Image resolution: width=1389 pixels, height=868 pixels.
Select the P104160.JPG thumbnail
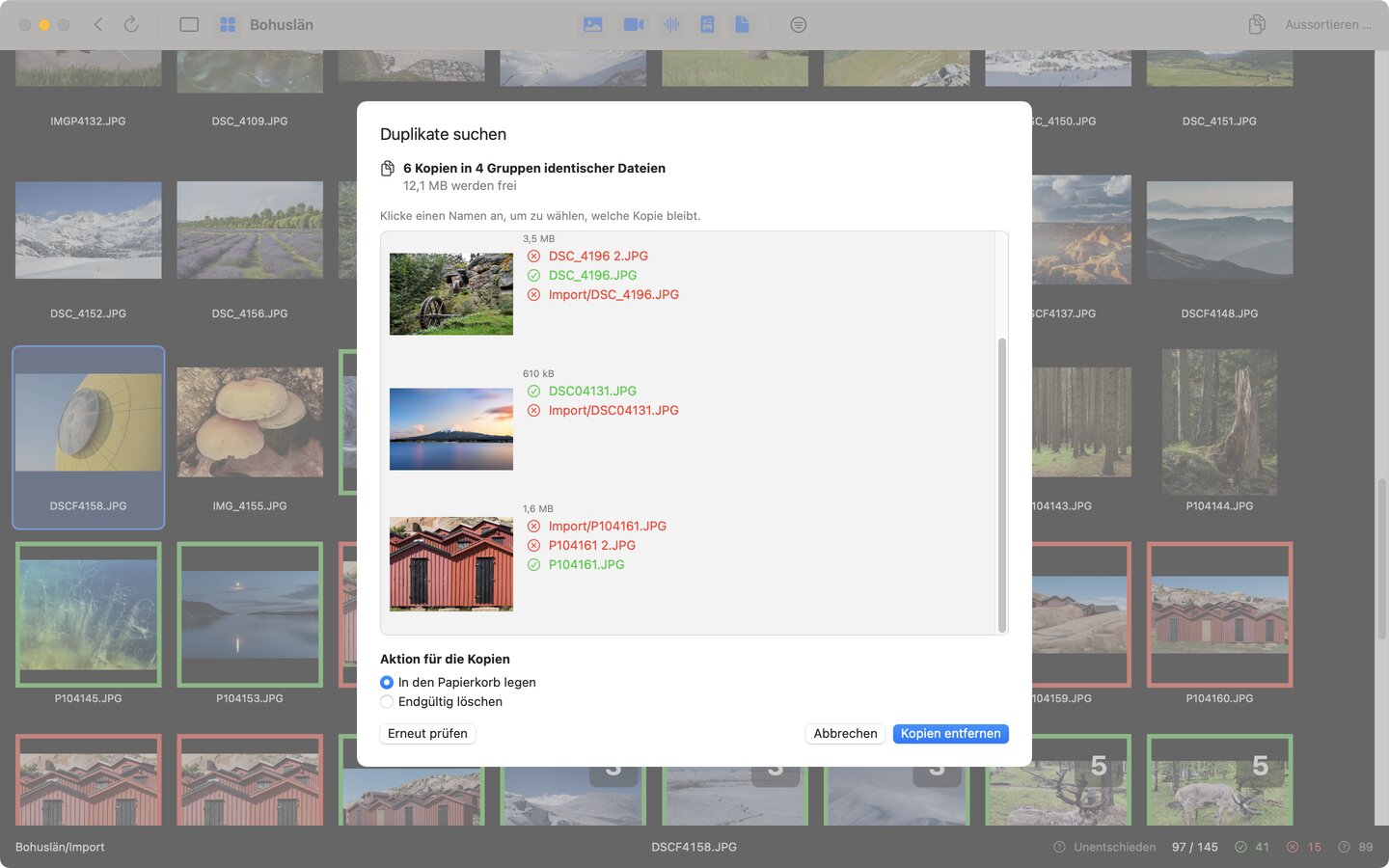(1219, 614)
